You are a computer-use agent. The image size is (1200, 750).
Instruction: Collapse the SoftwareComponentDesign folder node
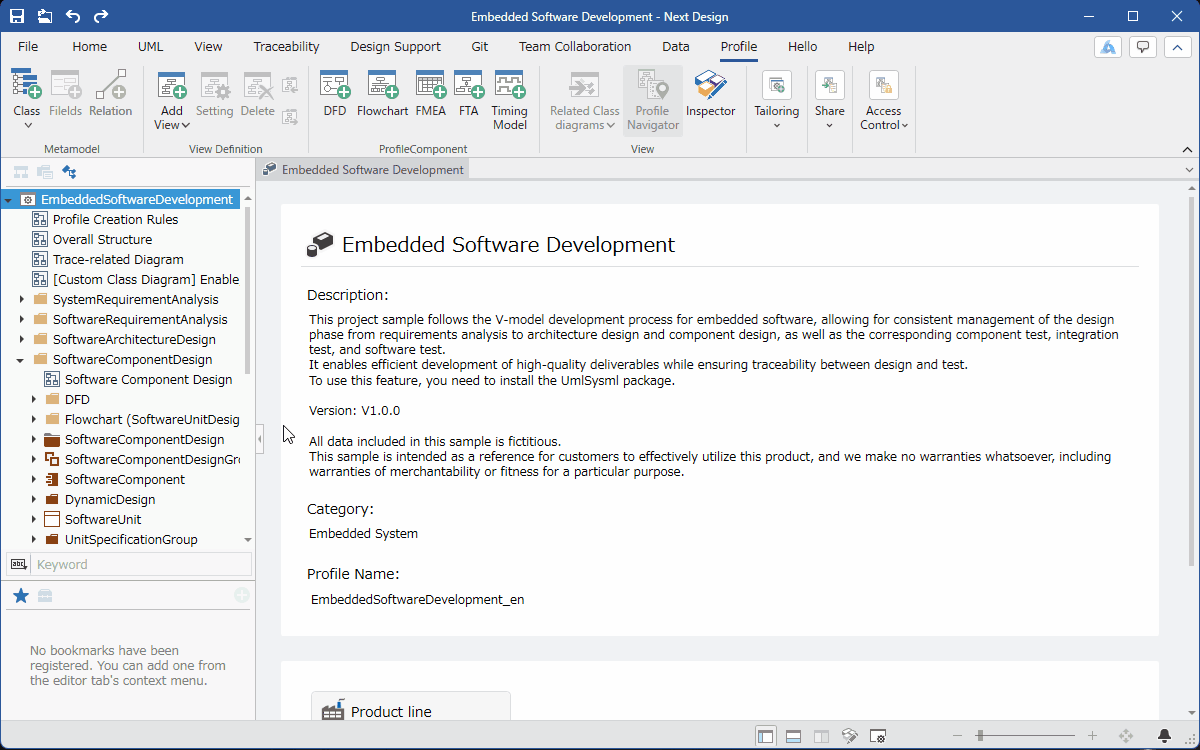pos(21,359)
